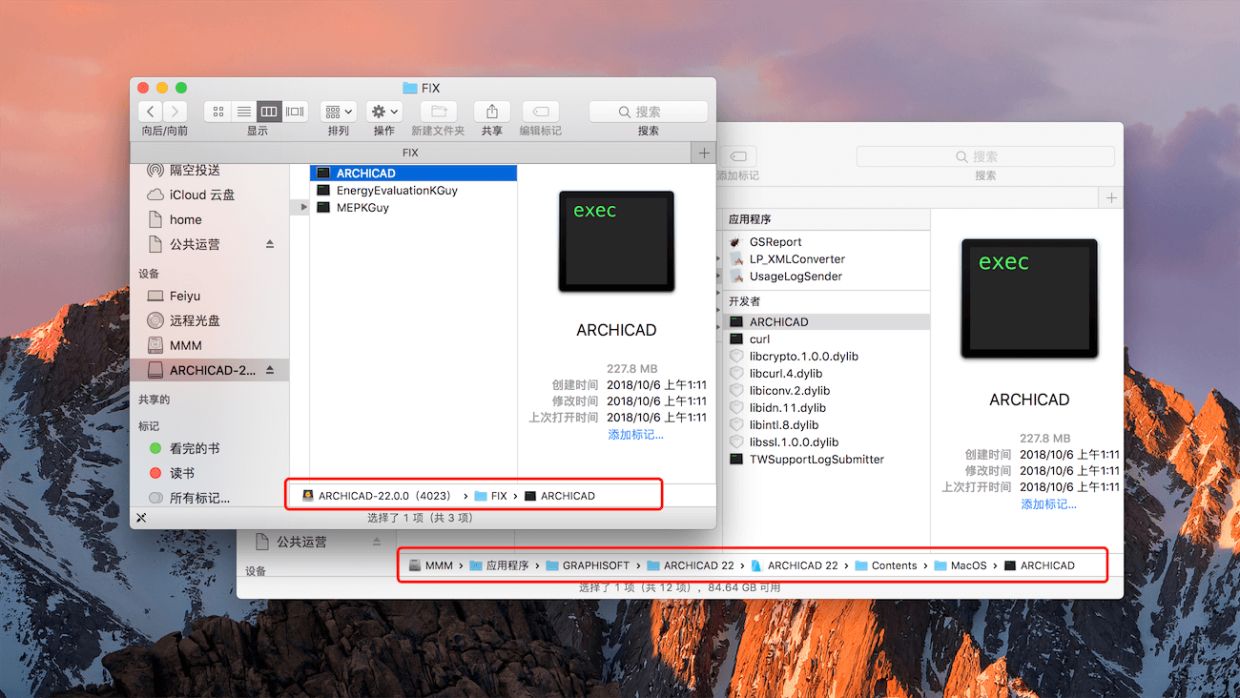This screenshot has width=1240, height=698.
Task: Select ARCHICAD under 开发者 in back window
Action: pyautogui.click(x=828, y=322)
